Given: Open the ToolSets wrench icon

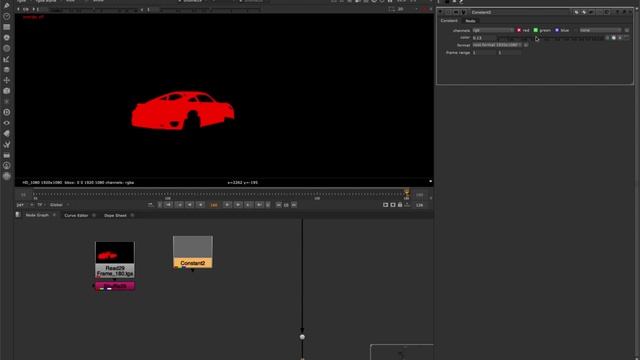Looking at the screenshot, I should [7, 144].
